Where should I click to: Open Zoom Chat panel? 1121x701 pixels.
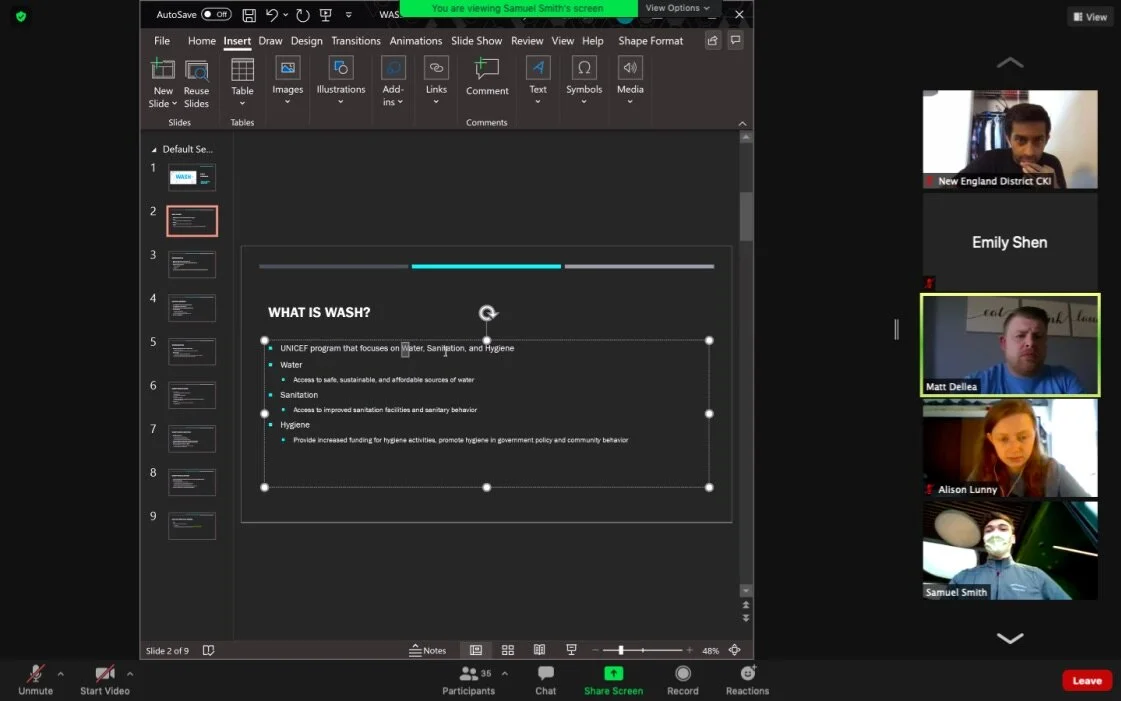pos(545,680)
